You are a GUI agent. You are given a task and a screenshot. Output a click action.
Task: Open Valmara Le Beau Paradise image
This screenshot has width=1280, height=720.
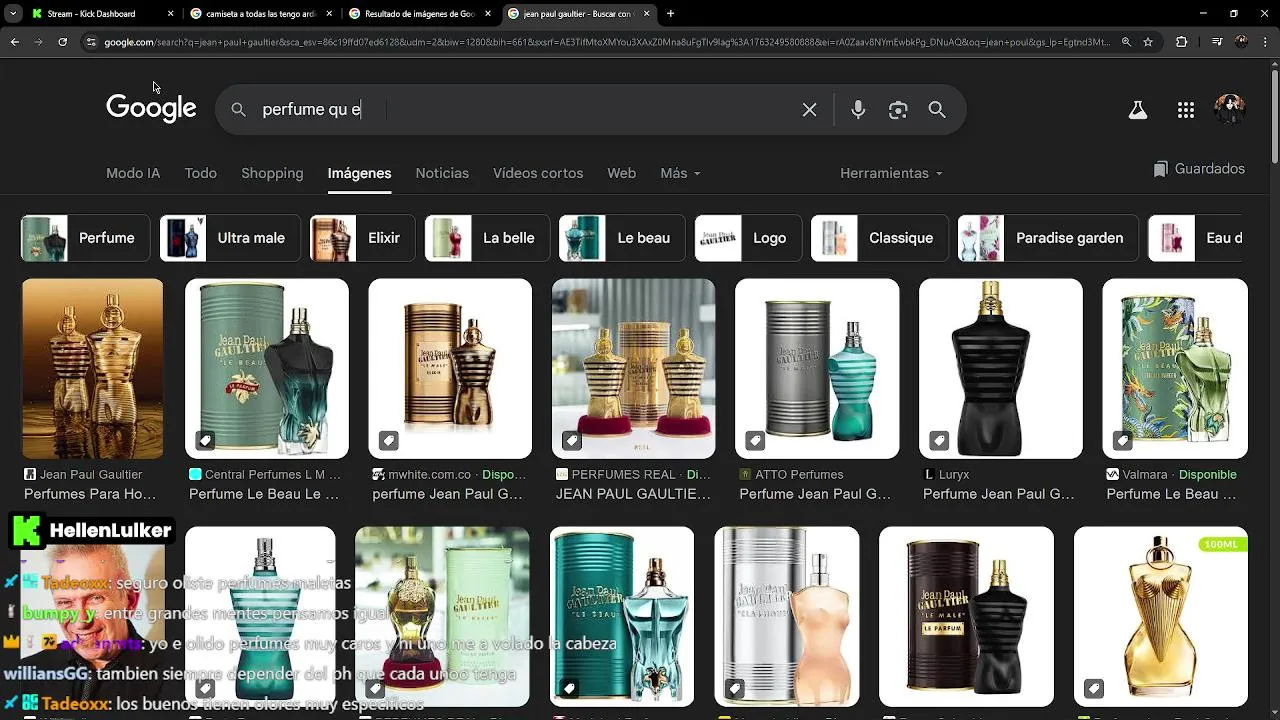pos(1175,369)
